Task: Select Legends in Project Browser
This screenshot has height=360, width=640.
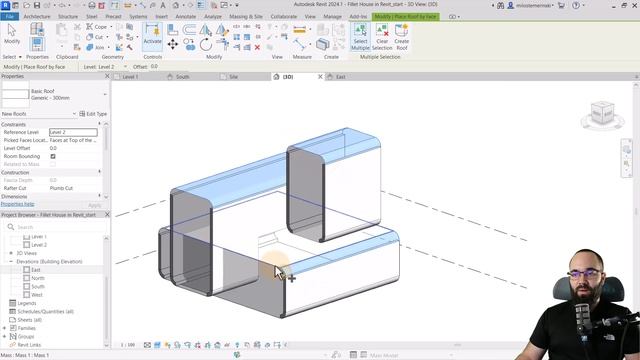Action: pos(27,303)
